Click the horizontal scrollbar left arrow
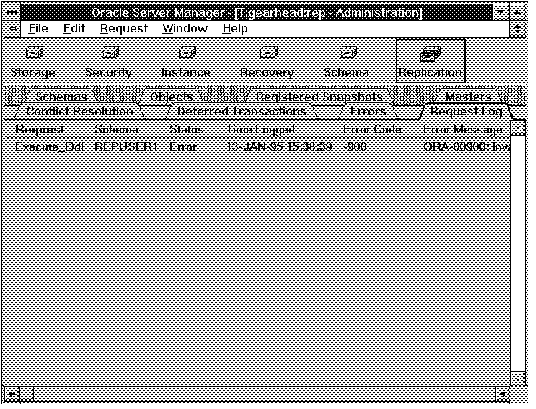The image size is (536, 409). 11,394
